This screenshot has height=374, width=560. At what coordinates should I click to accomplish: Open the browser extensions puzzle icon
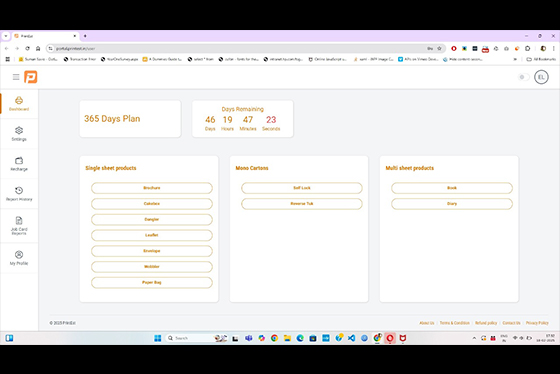click(x=528, y=48)
